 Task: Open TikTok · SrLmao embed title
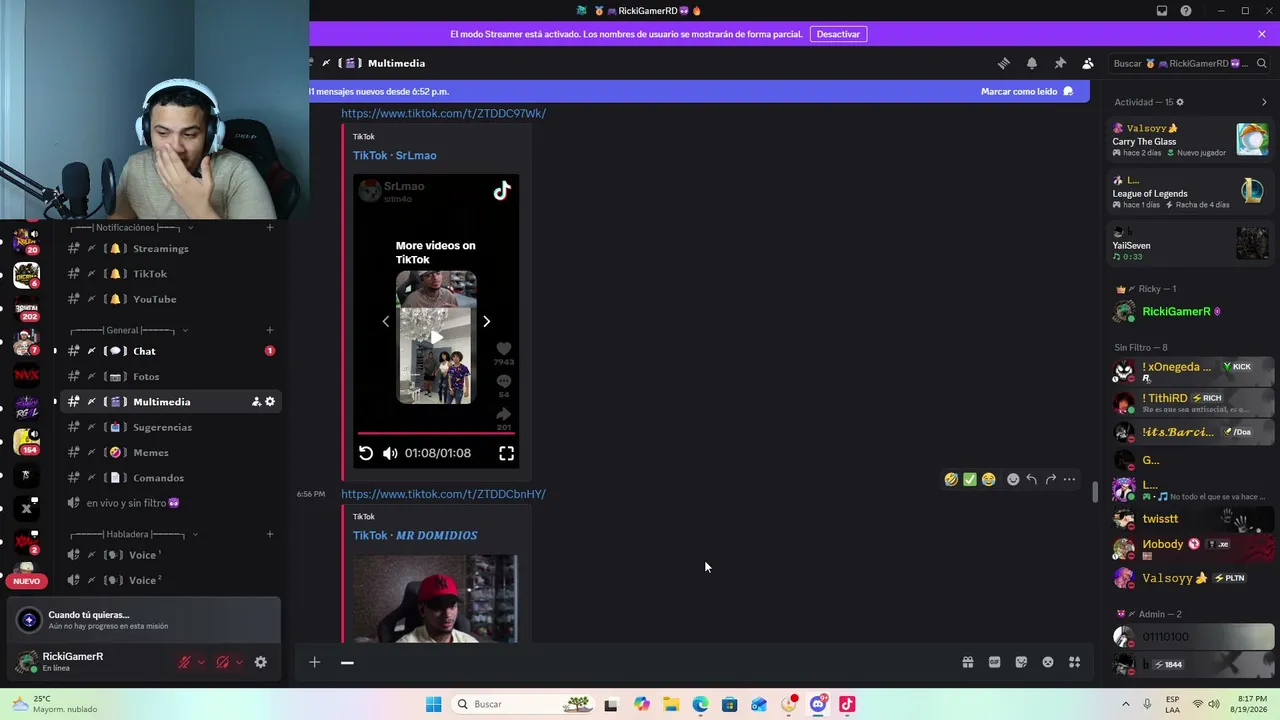[x=394, y=155]
